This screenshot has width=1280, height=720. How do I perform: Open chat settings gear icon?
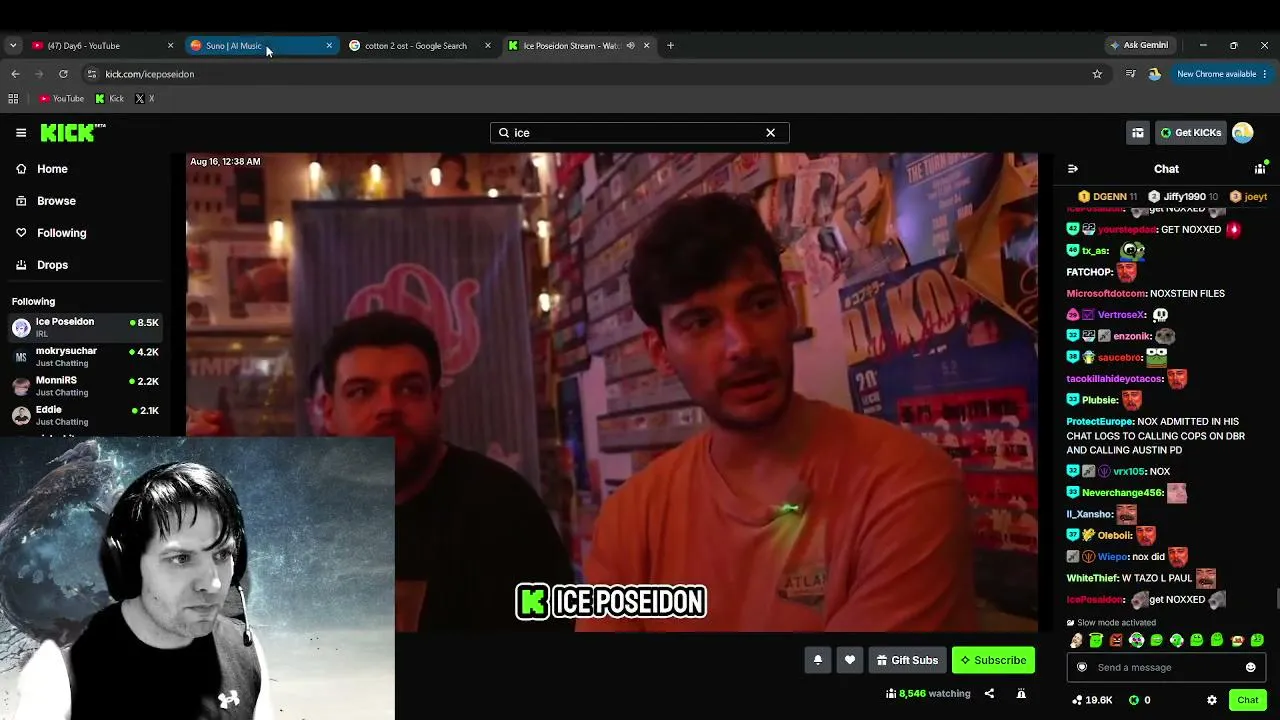1212,700
